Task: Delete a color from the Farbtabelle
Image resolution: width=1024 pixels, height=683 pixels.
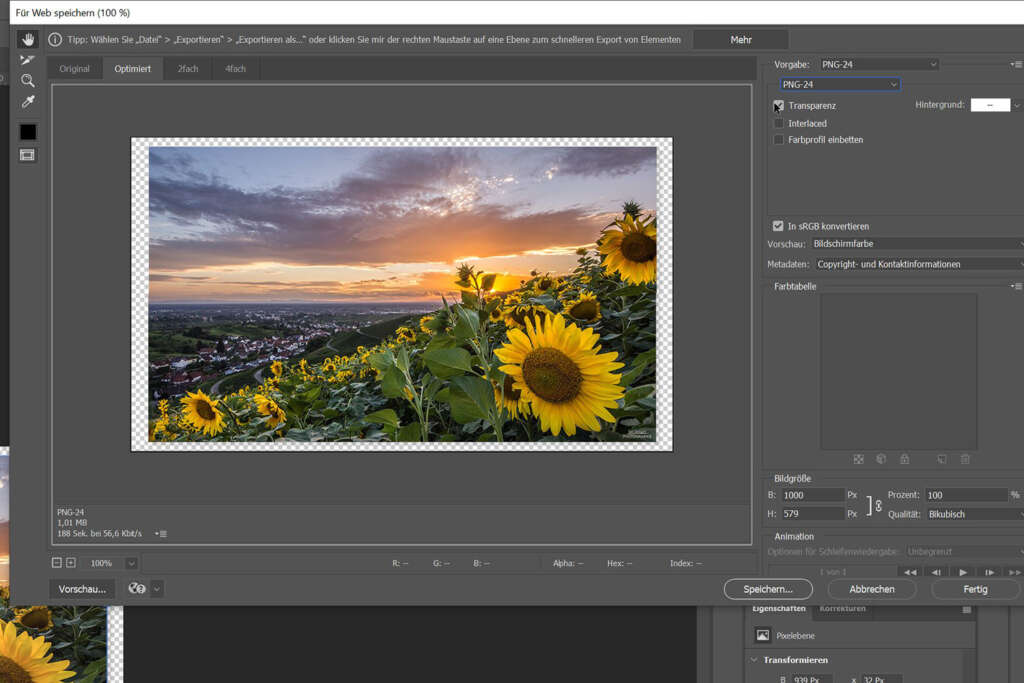Action: pos(965,459)
